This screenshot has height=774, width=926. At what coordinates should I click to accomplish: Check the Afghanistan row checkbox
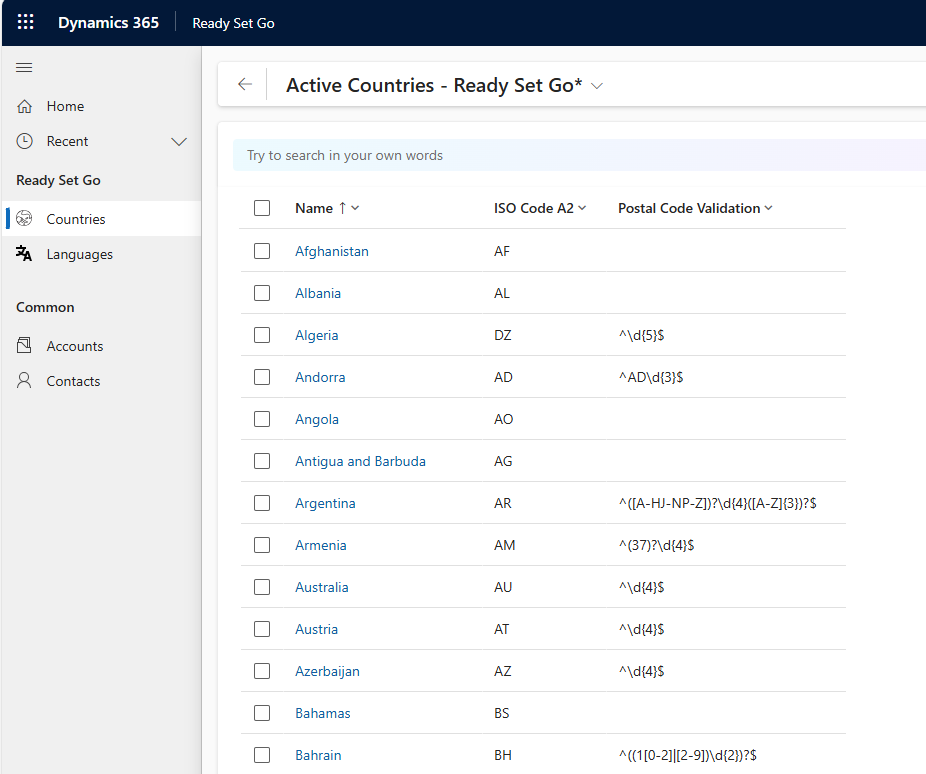(x=262, y=251)
